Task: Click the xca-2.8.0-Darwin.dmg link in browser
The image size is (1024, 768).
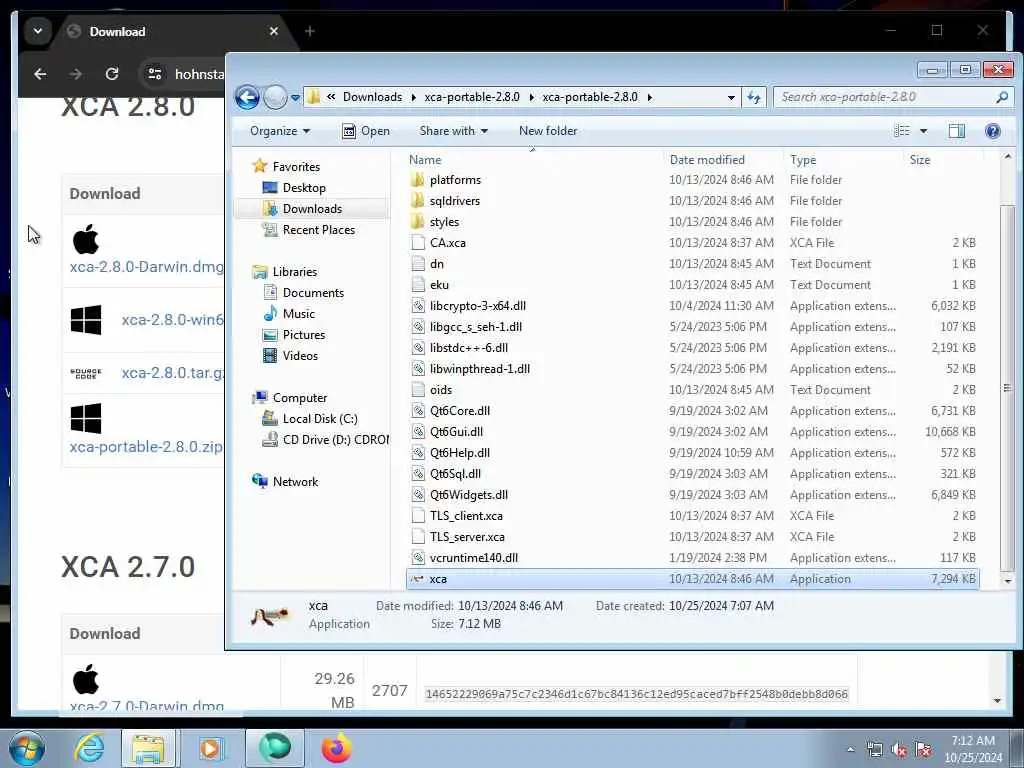Action: [146, 266]
